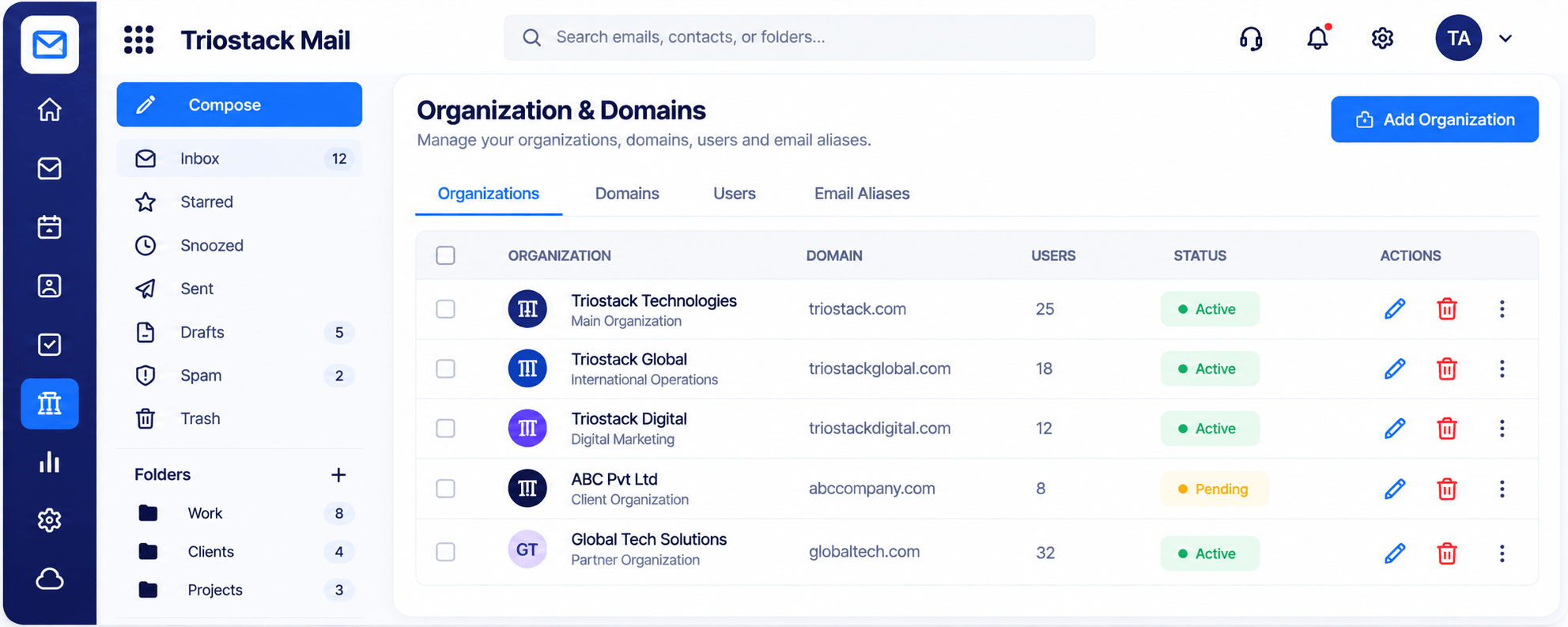Edit the Triostack Technologies organization
Image resolution: width=1568 pixels, height=627 pixels.
(x=1395, y=308)
